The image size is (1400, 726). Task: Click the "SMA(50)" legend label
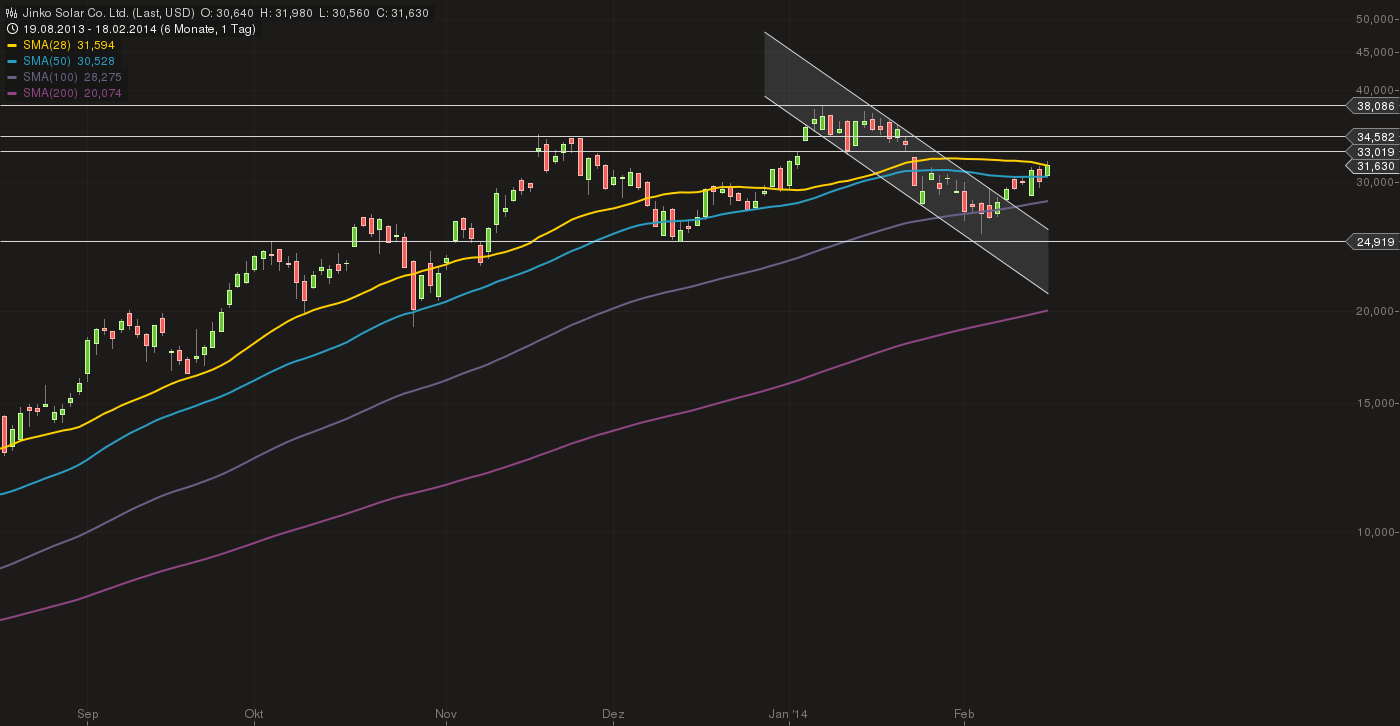pyautogui.click(x=47, y=61)
